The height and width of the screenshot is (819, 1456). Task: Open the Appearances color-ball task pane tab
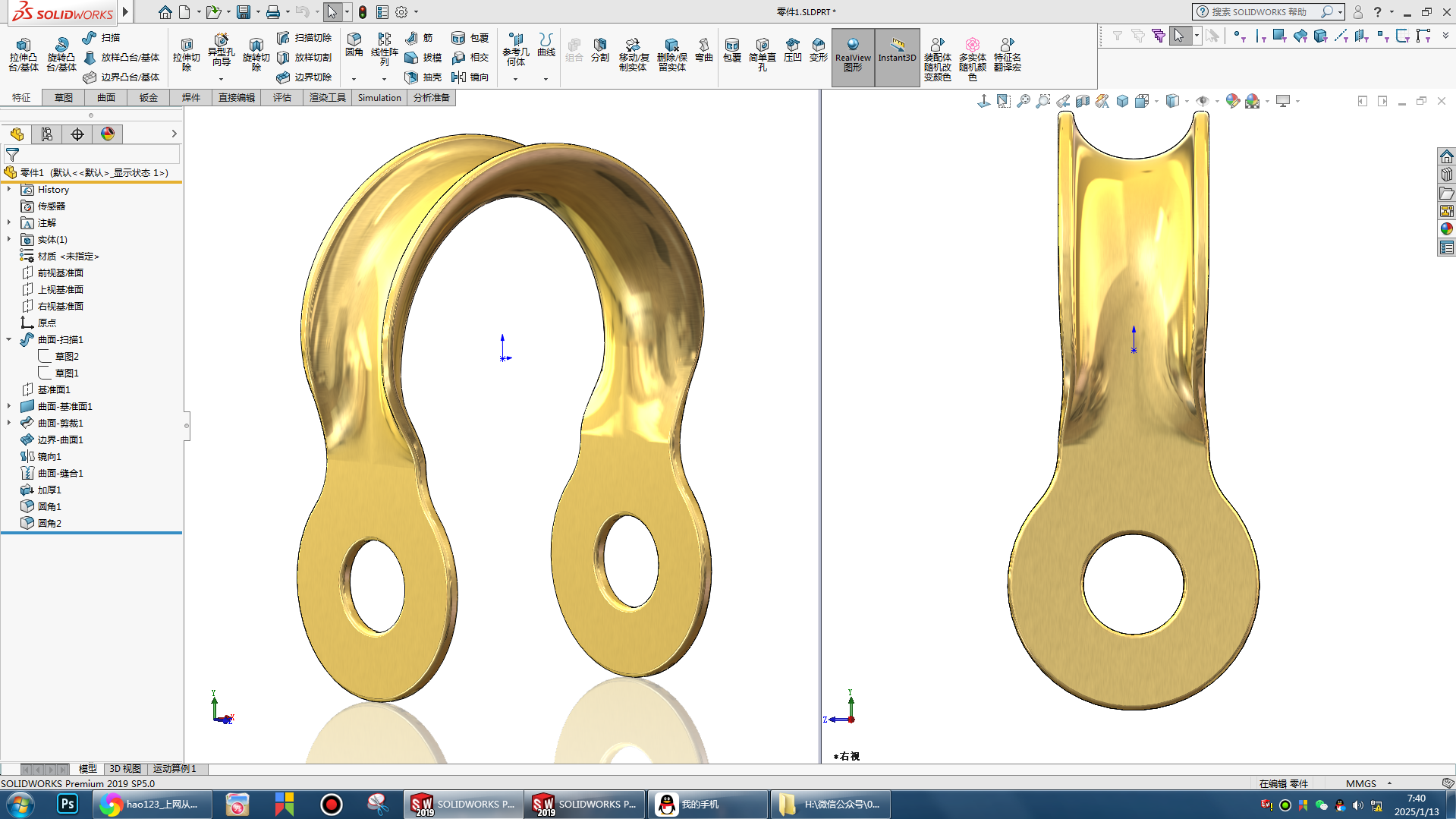point(1447,229)
